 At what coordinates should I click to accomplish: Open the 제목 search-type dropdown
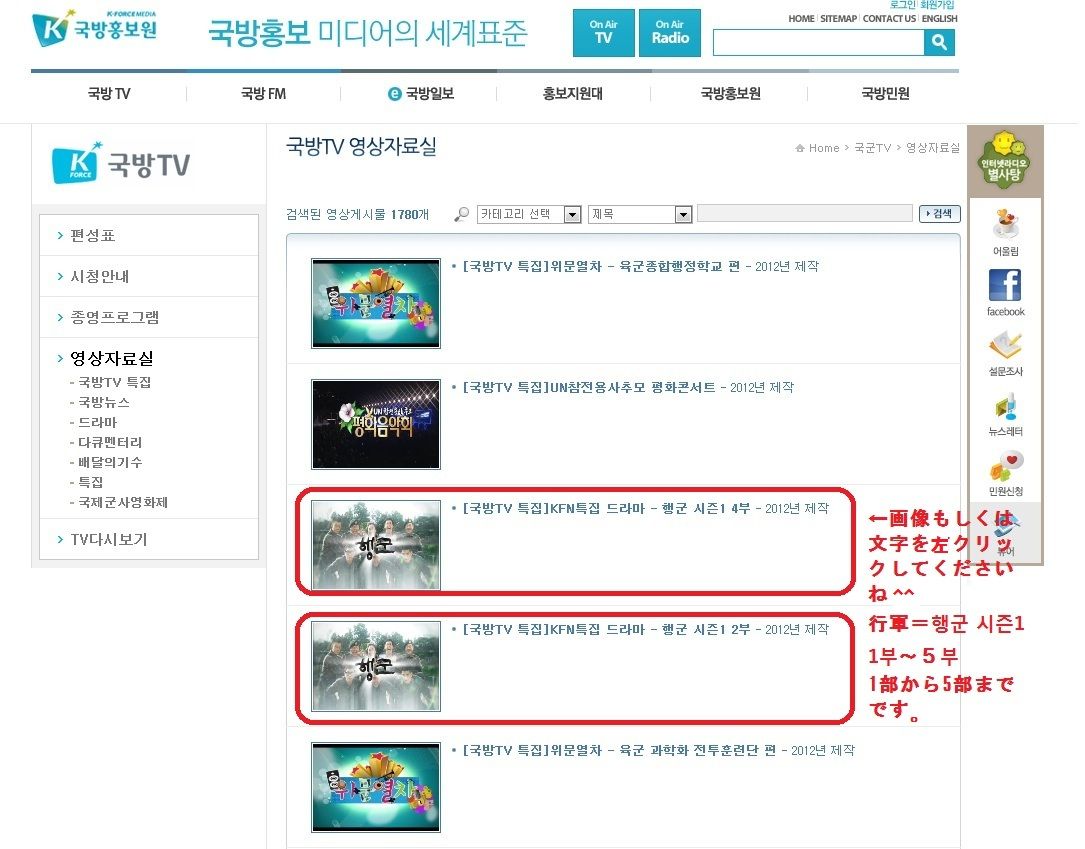coord(640,214)
